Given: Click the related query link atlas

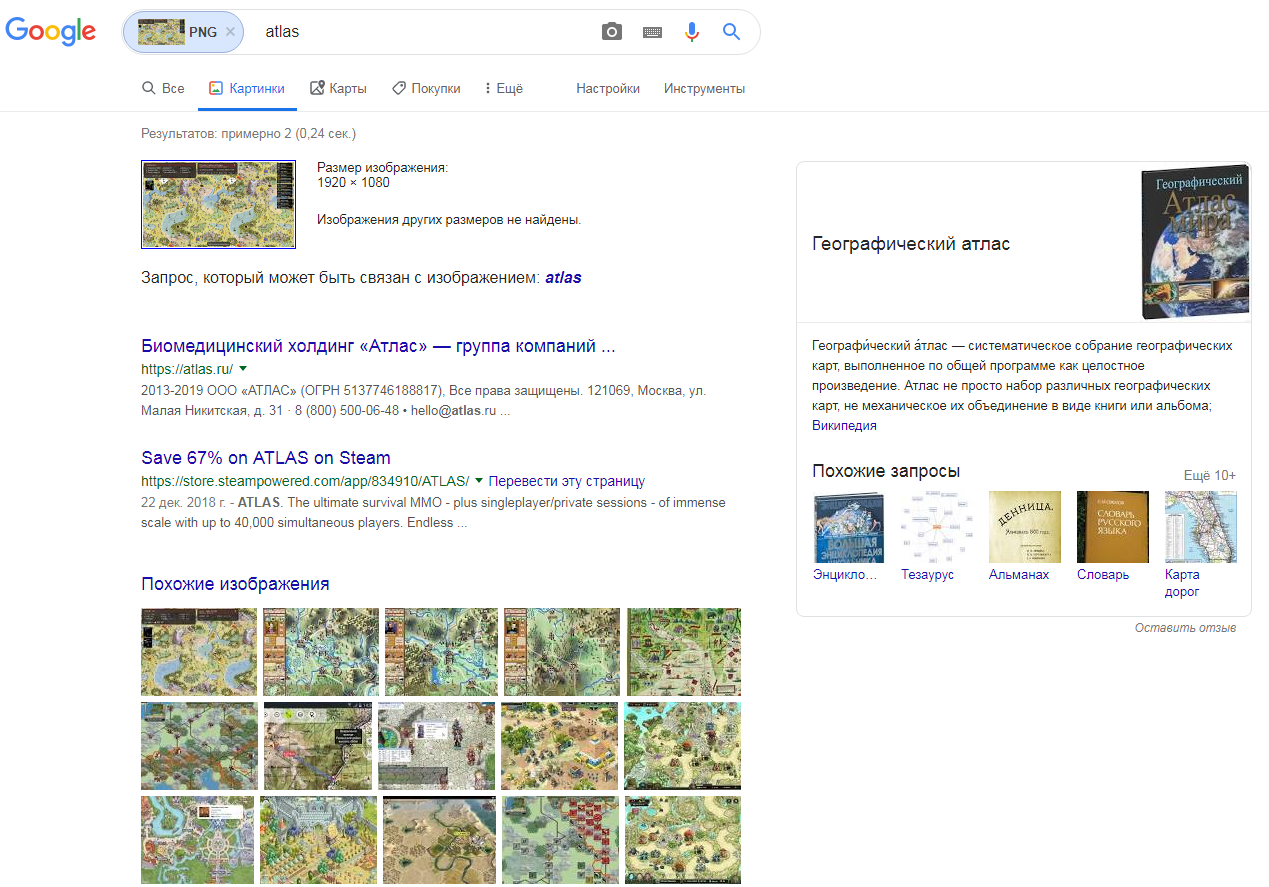Looking at the screenshot, I should [563, 278].
